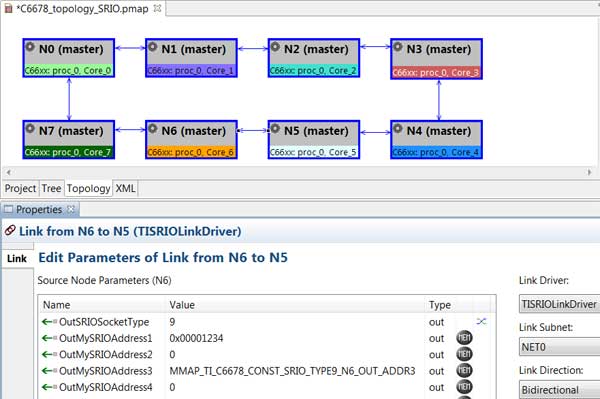Click NET icon beside OutMySRIOAddress3 row
Viewport: 600px width, 399px height.
pos(464,370)
